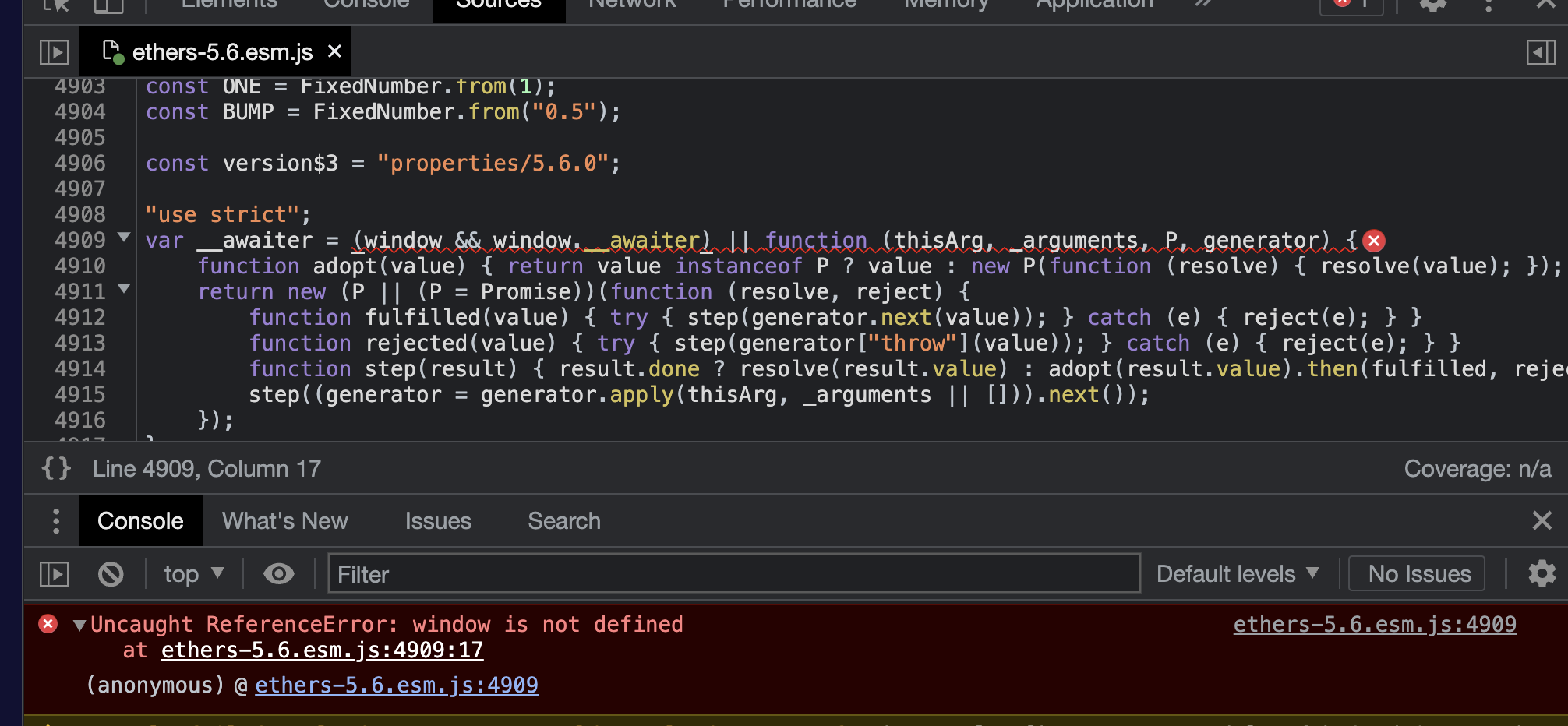
Task: Collapse the code block at line 4909
Action: (123, 237)
